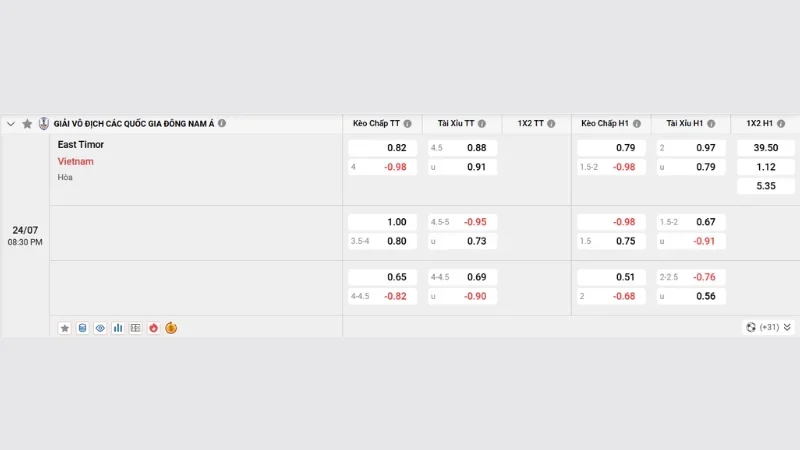The width and height of the screenshot is (800, 450).
Task: Open the scoreboard table icon
Action: tap(136, 328)
